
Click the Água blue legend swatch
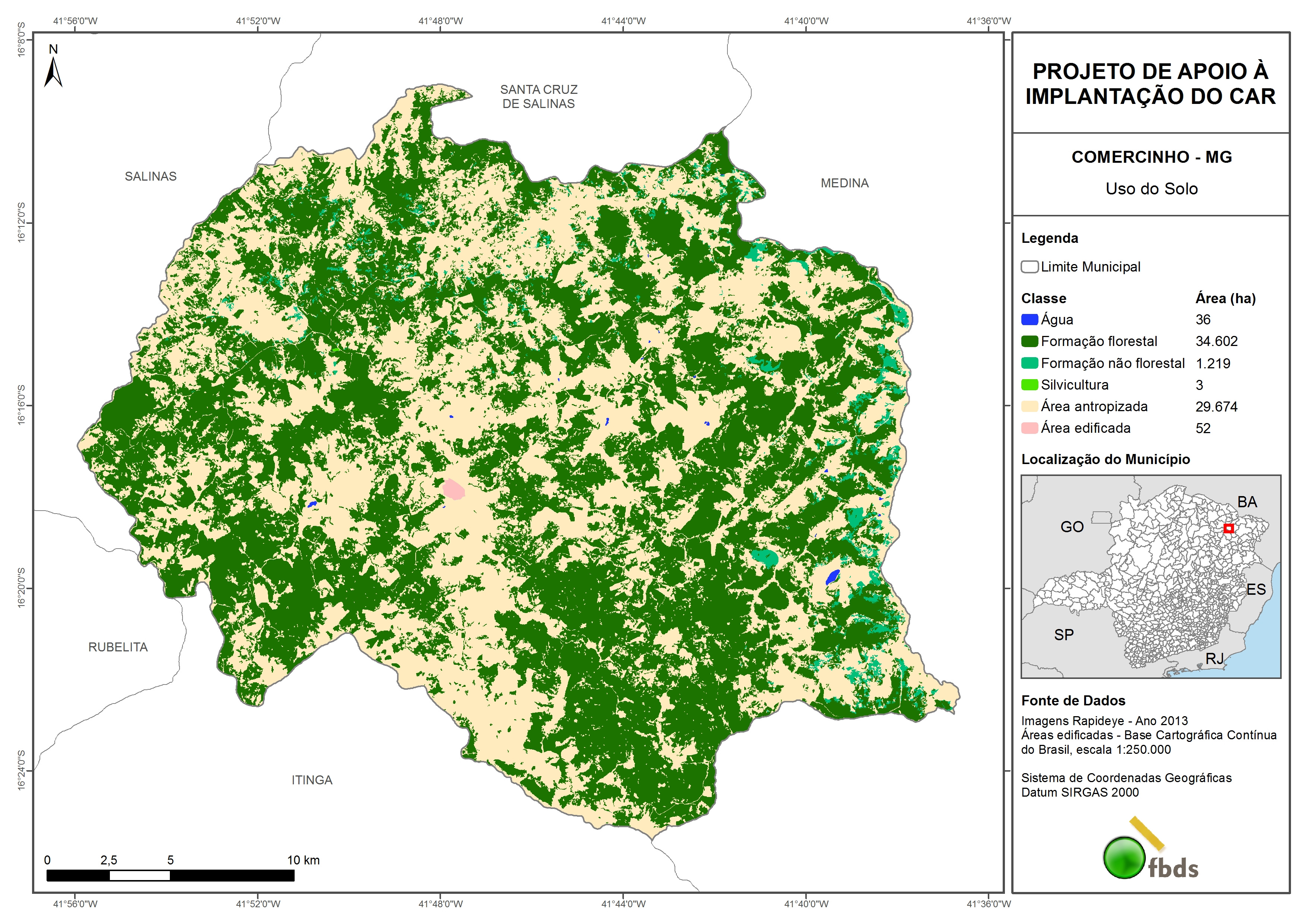[x=1029, y=320]
